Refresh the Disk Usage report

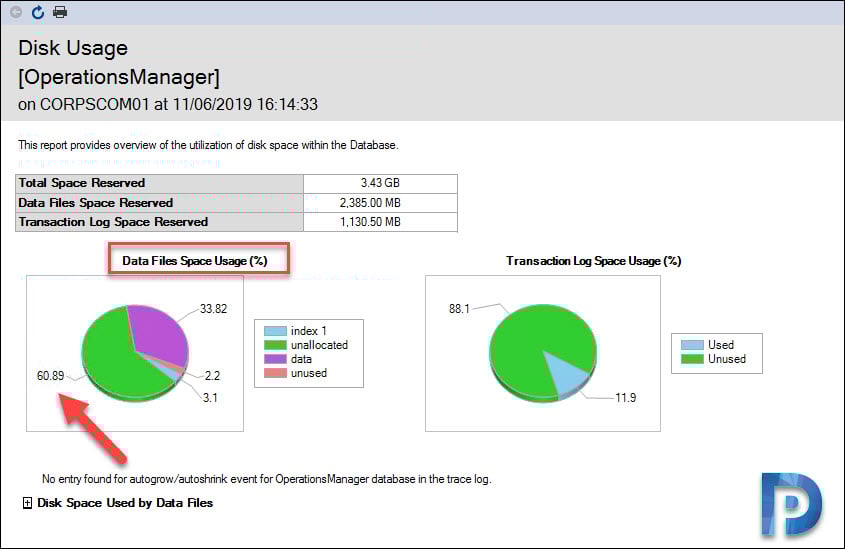pos(38,12)
